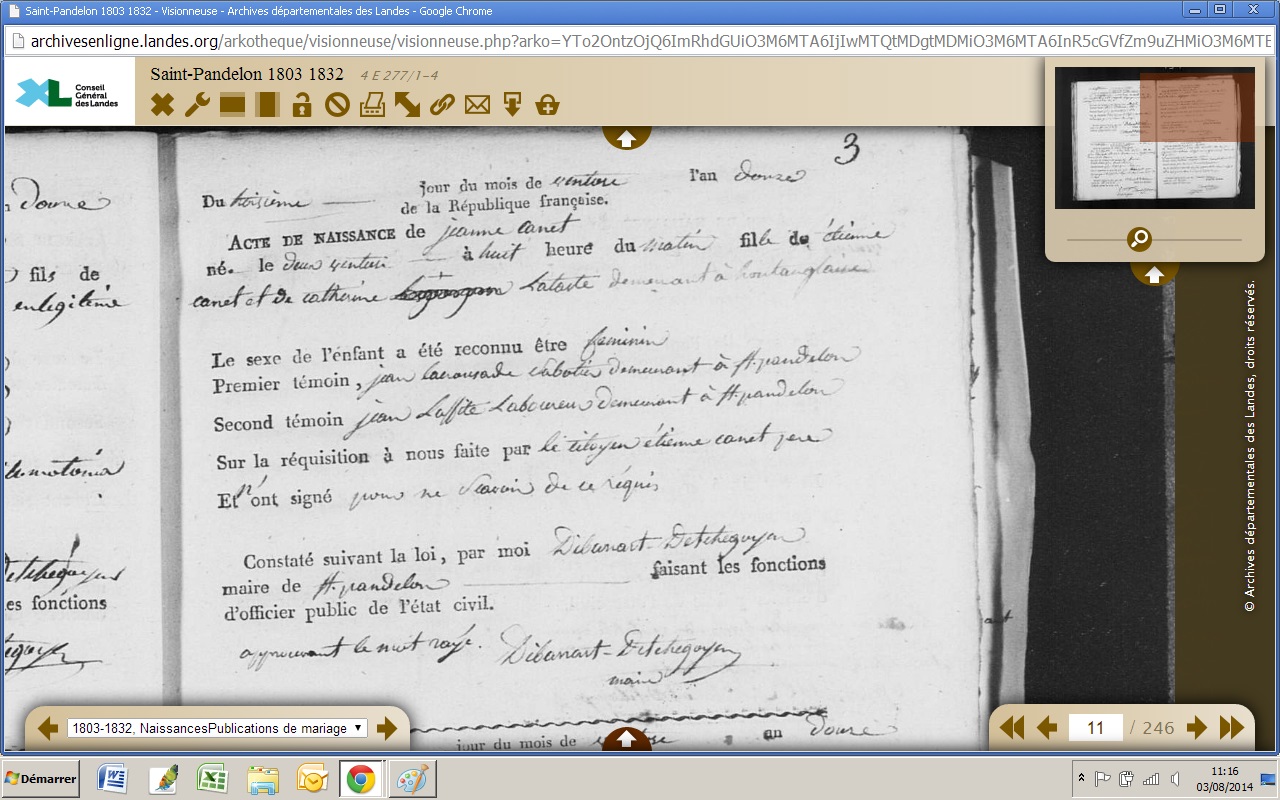Get permalink using the chain link icon
Screen dimensions: 1280x800
442,104
